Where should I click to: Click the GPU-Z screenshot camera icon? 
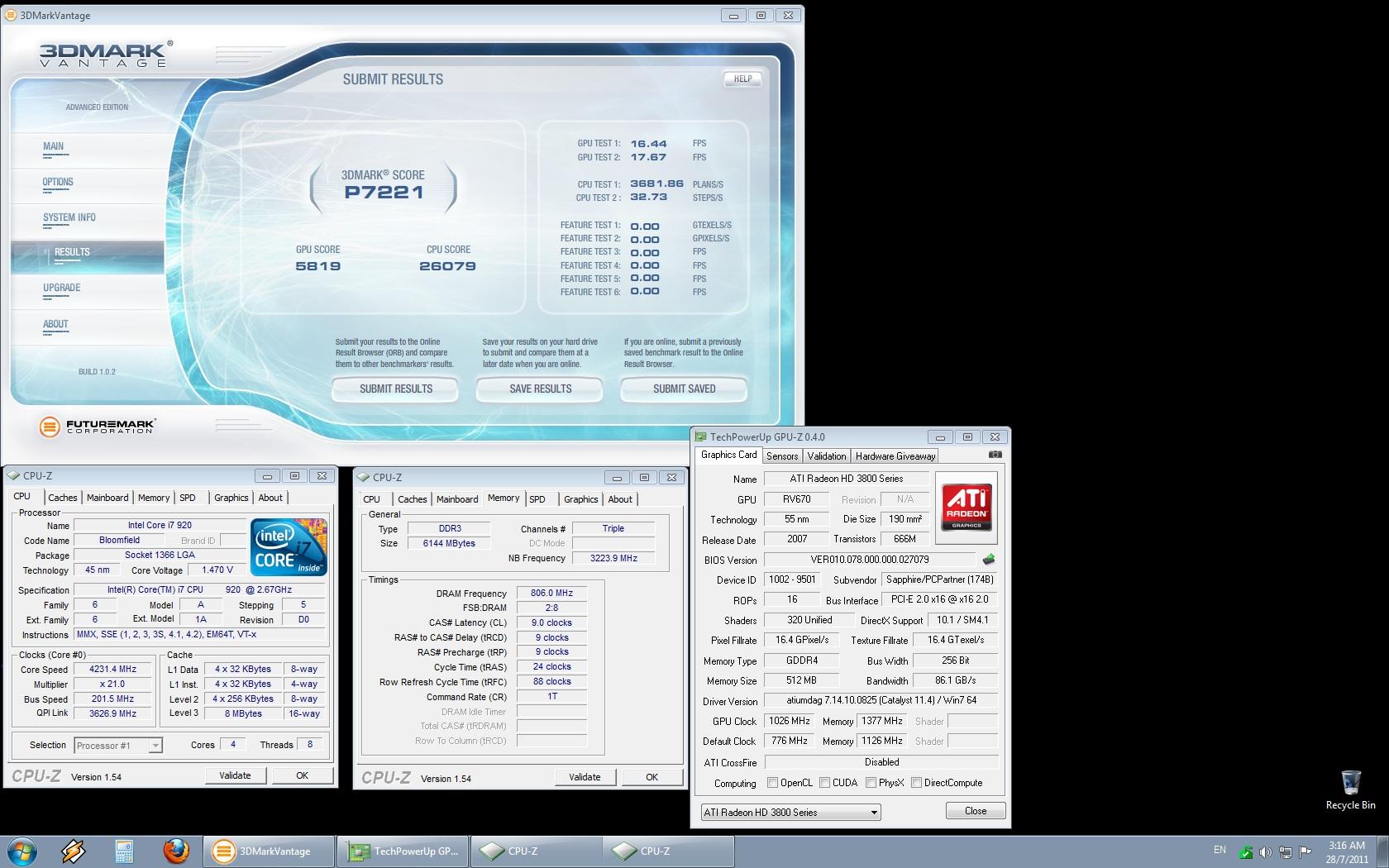(995, 455)
